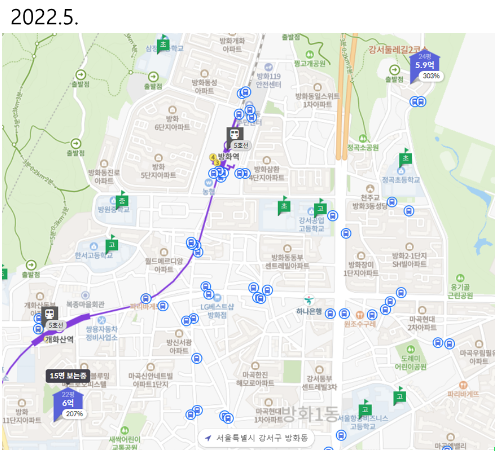The width and height of the screenshot is (495, 451).
Task: Click the 5호선 label at 개화산역
Action: click(x=55, y=325)
